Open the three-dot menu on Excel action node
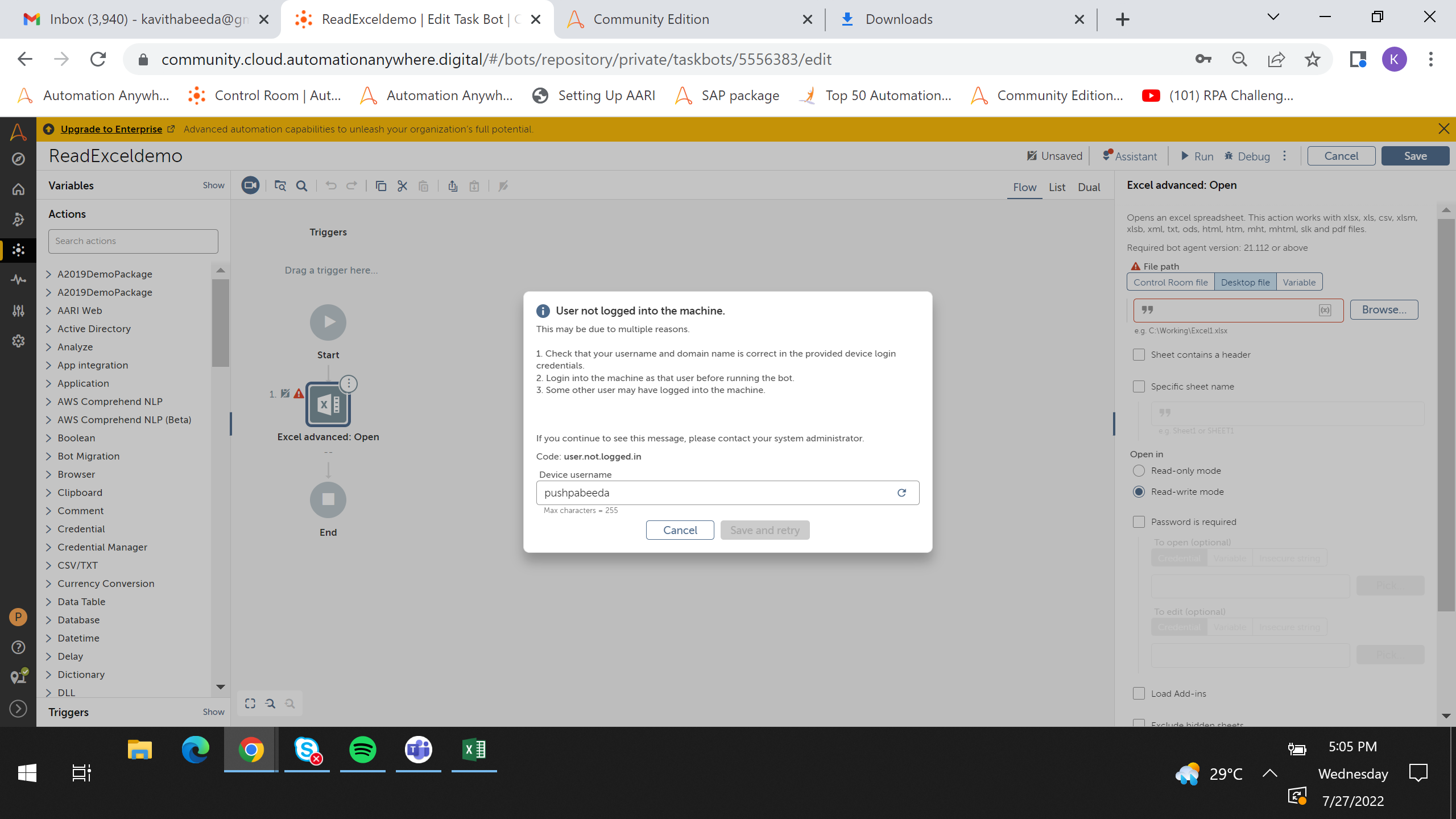This screenshot has height=819, width=1456. point(349,384)
